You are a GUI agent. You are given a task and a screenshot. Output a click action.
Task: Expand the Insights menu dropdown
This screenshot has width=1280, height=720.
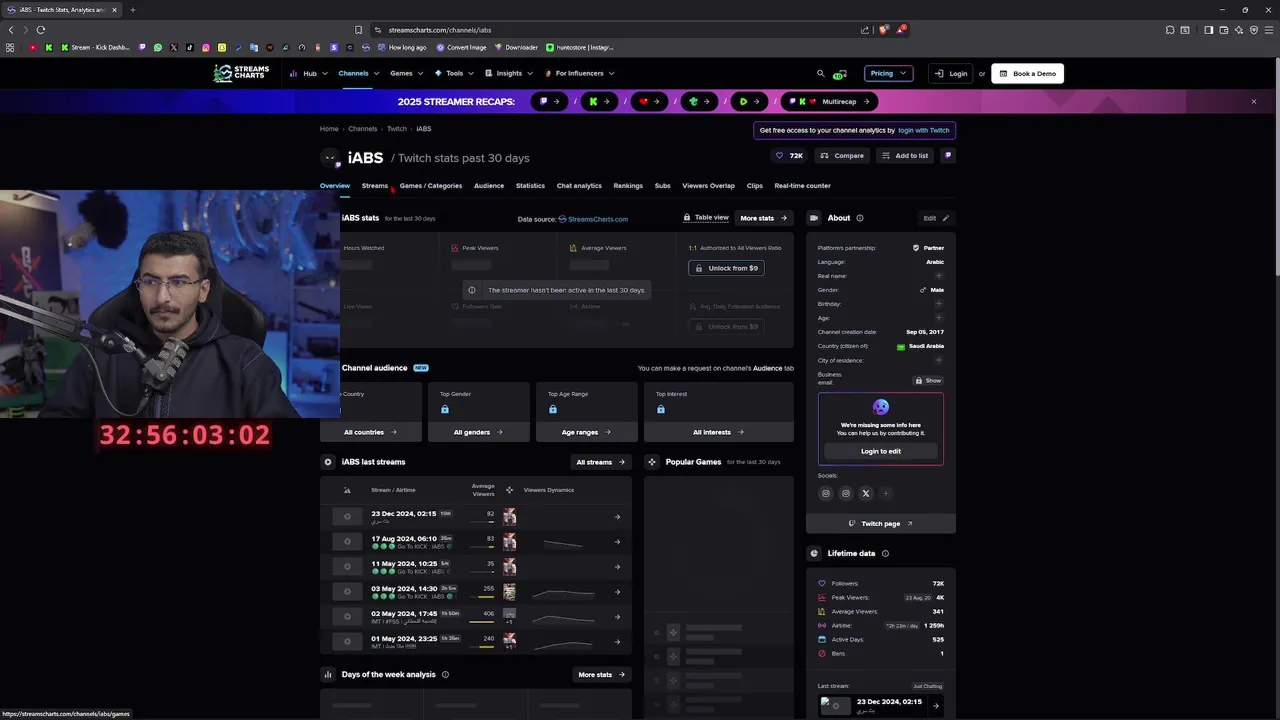click(x=509, y=73)
